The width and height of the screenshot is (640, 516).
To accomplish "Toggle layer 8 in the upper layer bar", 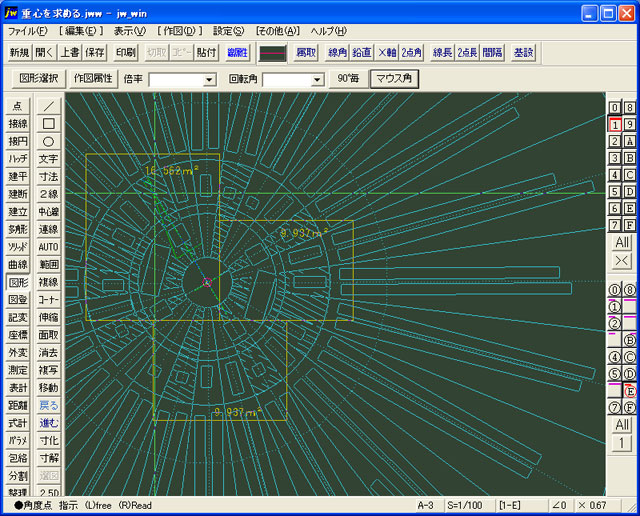I will [x=629, y=107].
